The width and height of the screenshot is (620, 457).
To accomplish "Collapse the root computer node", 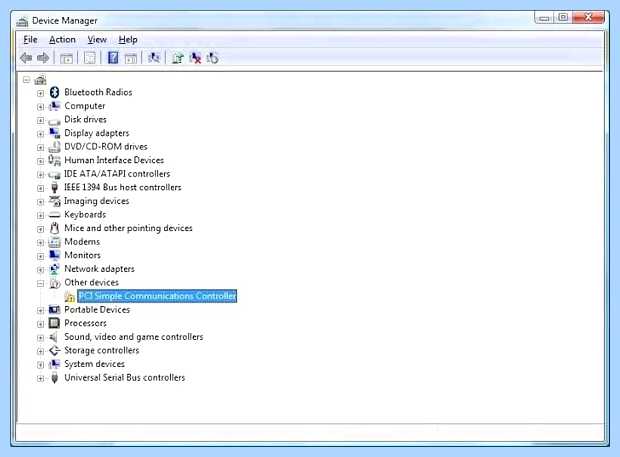I will (x=26, y=80).
